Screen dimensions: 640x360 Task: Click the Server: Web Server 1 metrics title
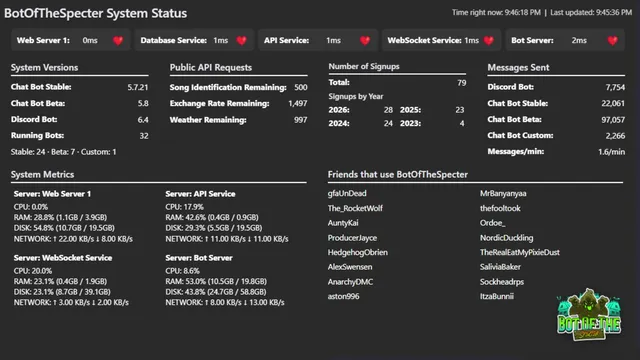(52, 194)
